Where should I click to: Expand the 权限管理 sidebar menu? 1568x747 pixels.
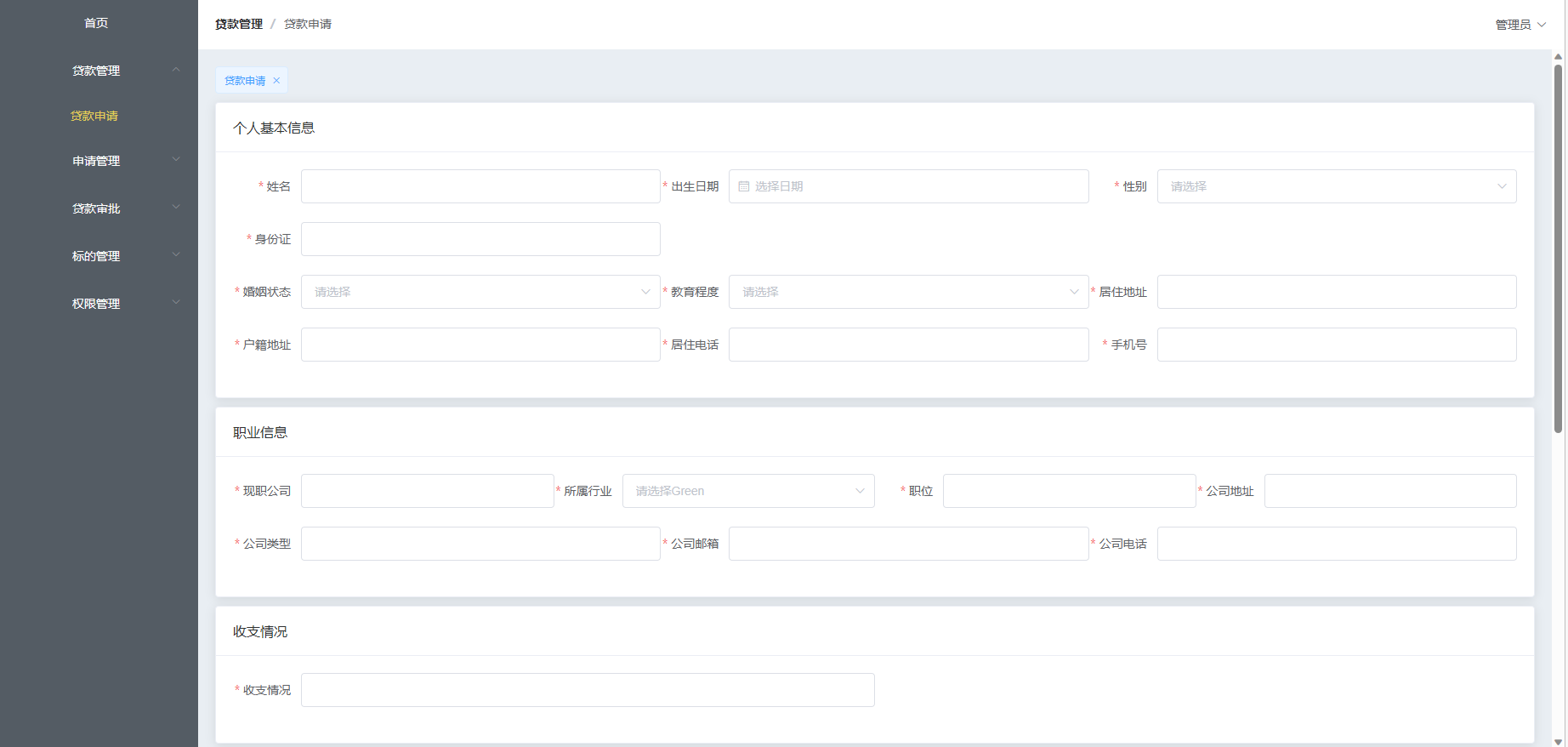99,304
